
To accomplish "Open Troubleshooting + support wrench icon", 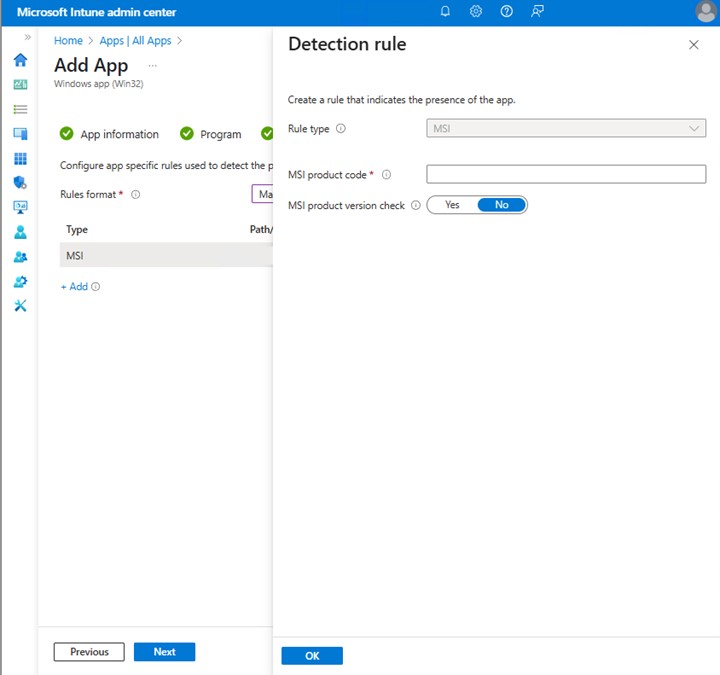I will [20, 305].
